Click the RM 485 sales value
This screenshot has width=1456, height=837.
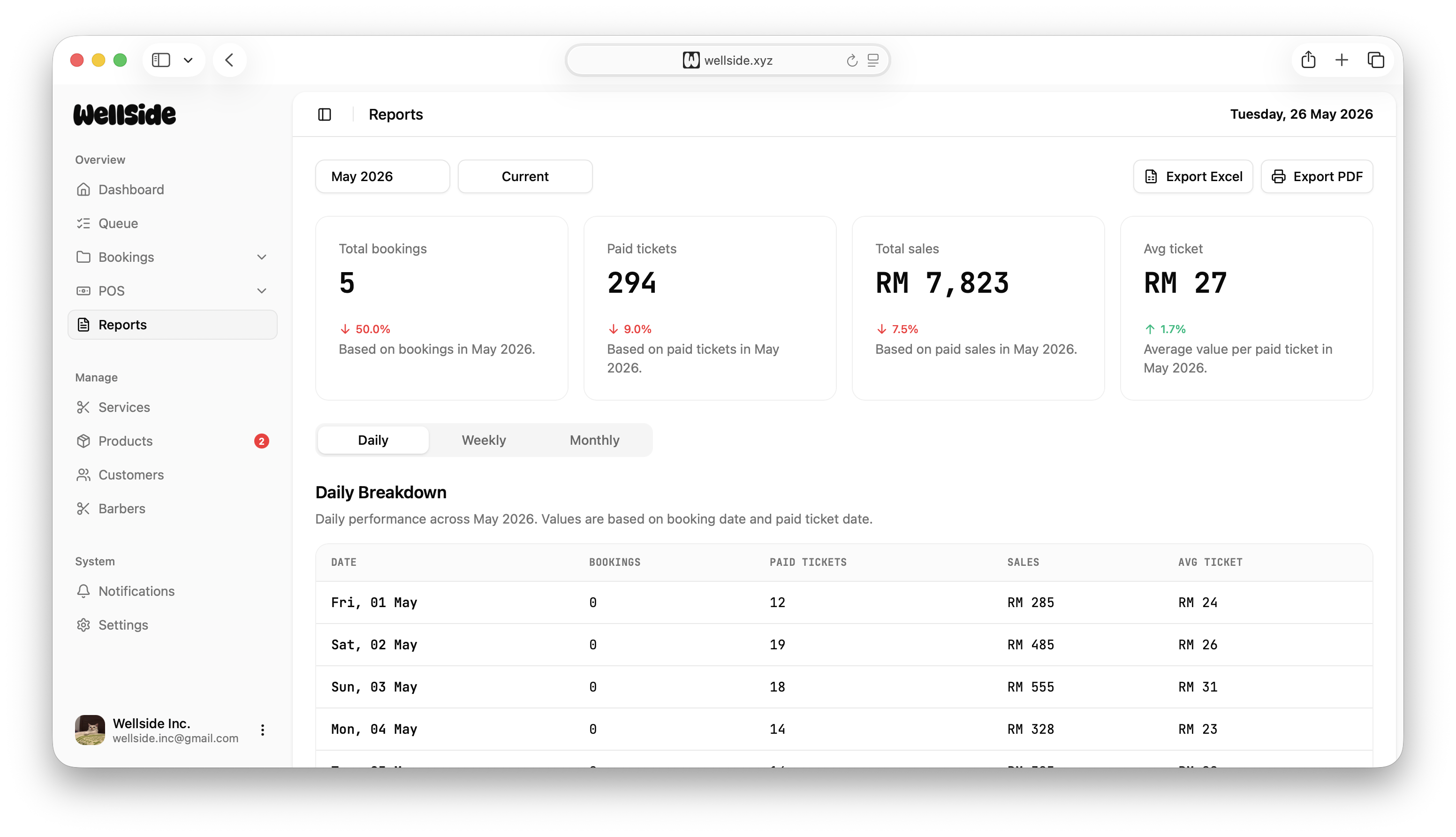[1031, 645]
